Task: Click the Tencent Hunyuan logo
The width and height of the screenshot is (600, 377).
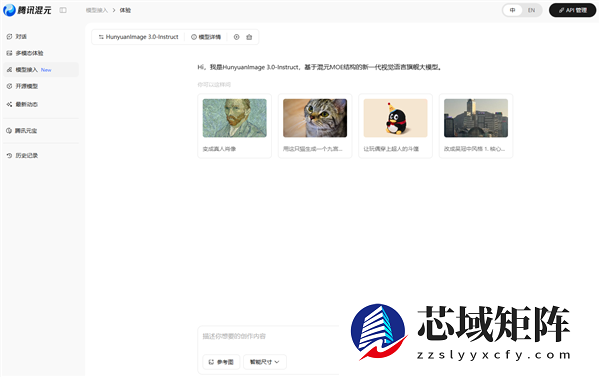Action: point(27,10)
